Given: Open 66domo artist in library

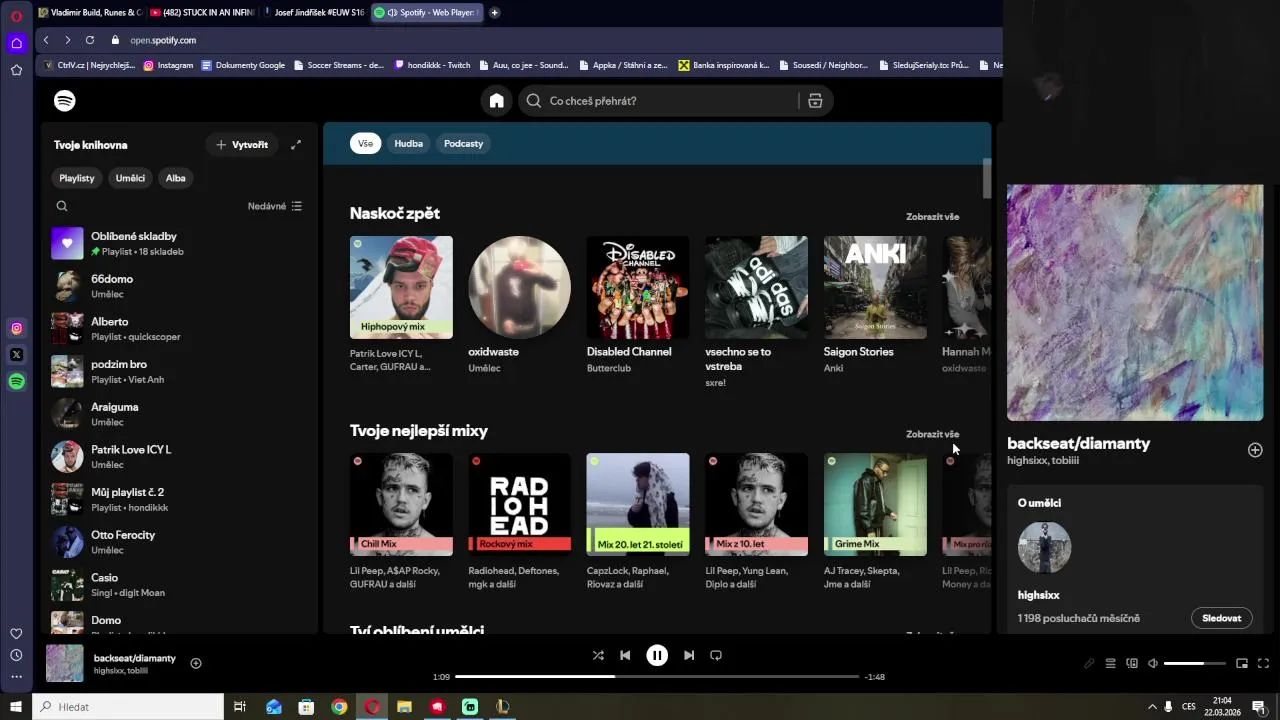Looking at the screenshot, I should 180,286.
